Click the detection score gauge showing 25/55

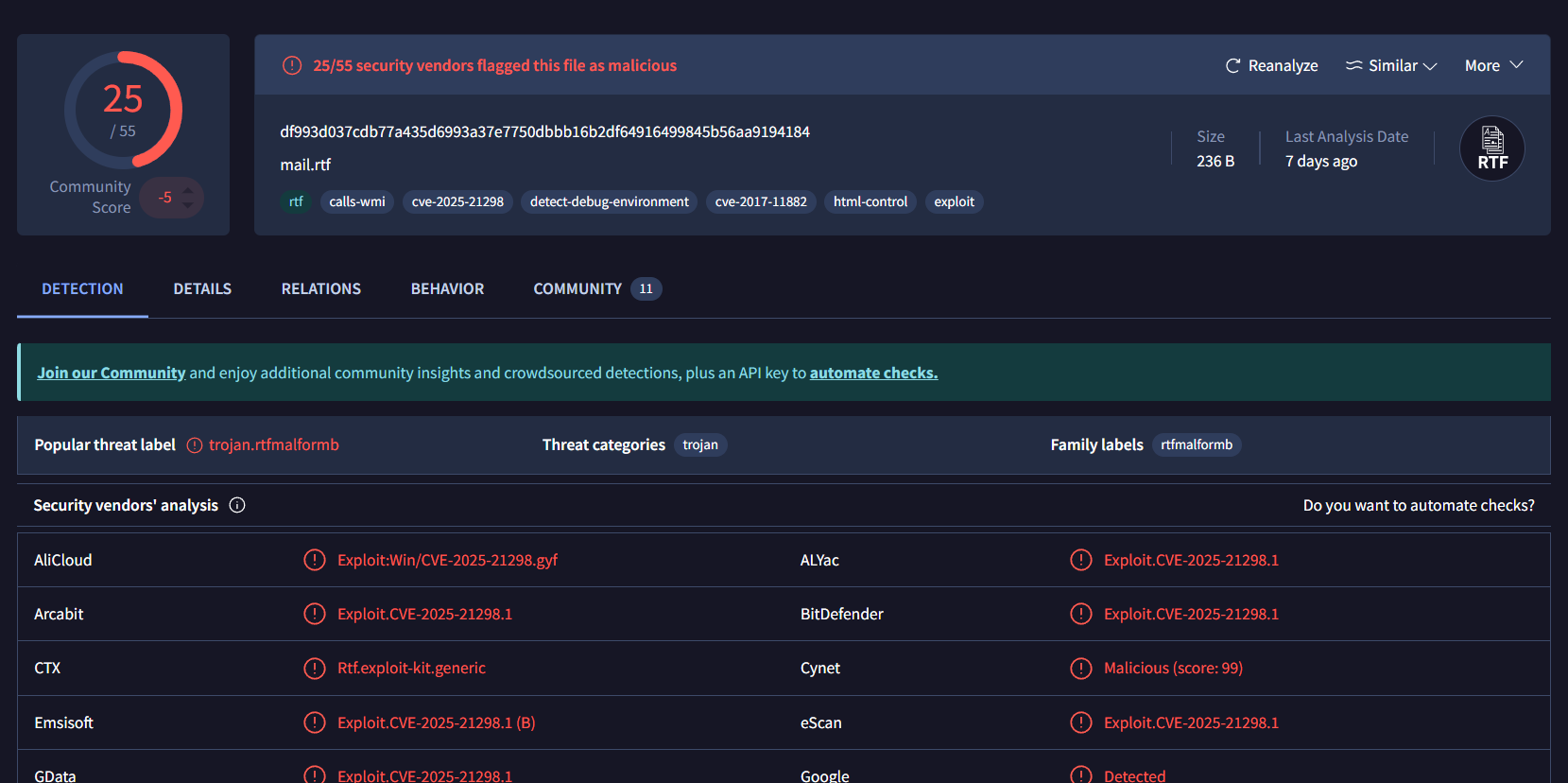click(x=123, y=110)
